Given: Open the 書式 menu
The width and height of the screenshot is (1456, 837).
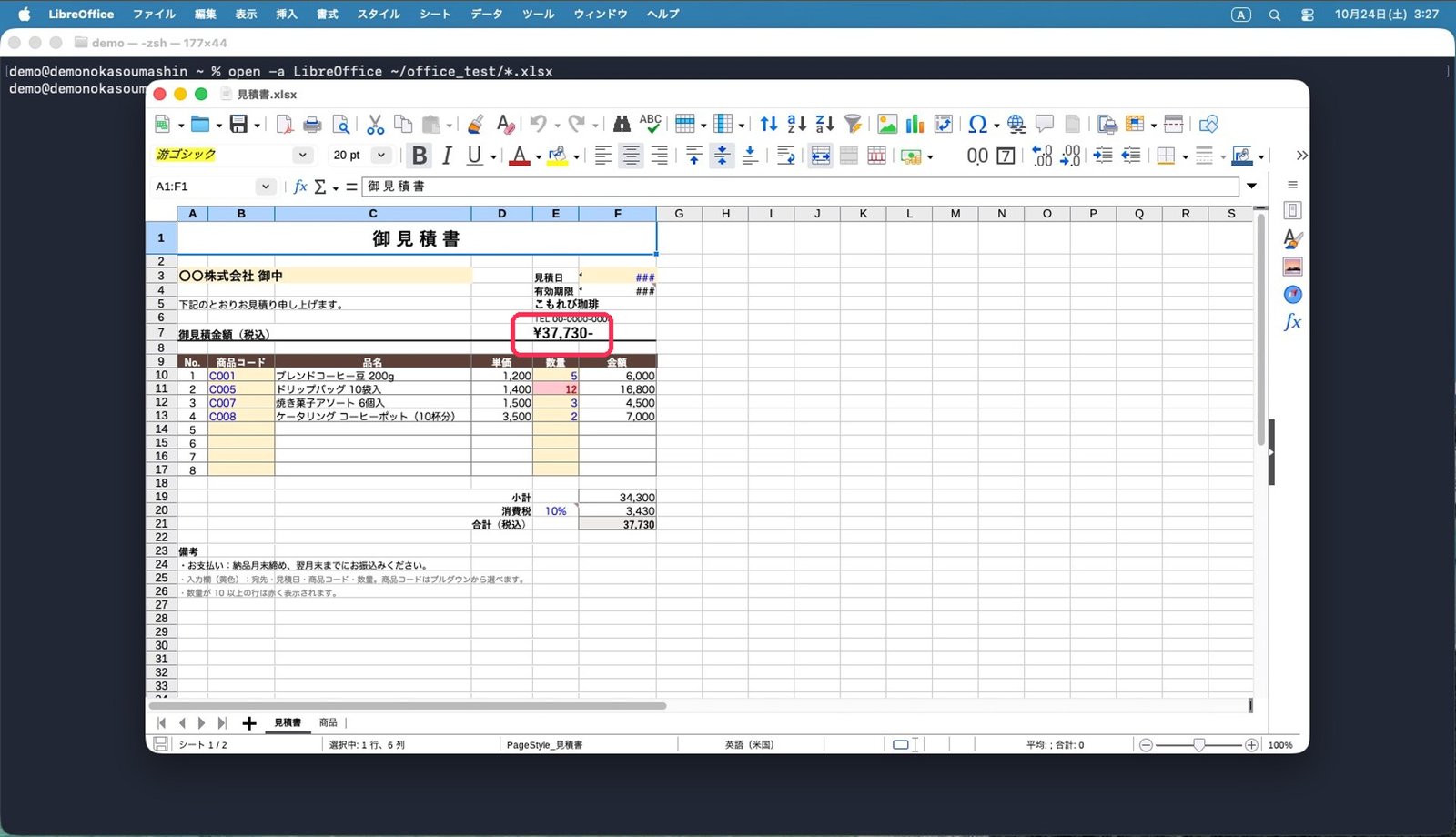Looking at the screenshot, I should click(327, 14).
